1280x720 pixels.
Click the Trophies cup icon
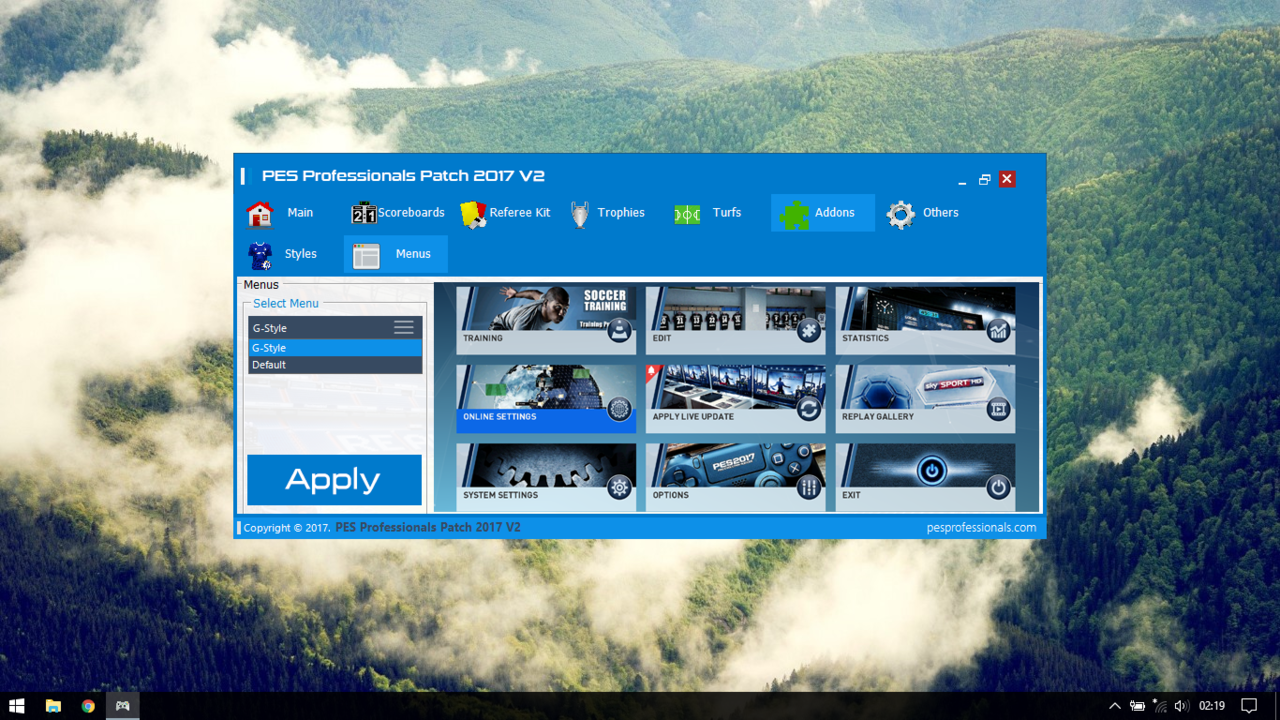click(580, 214)
